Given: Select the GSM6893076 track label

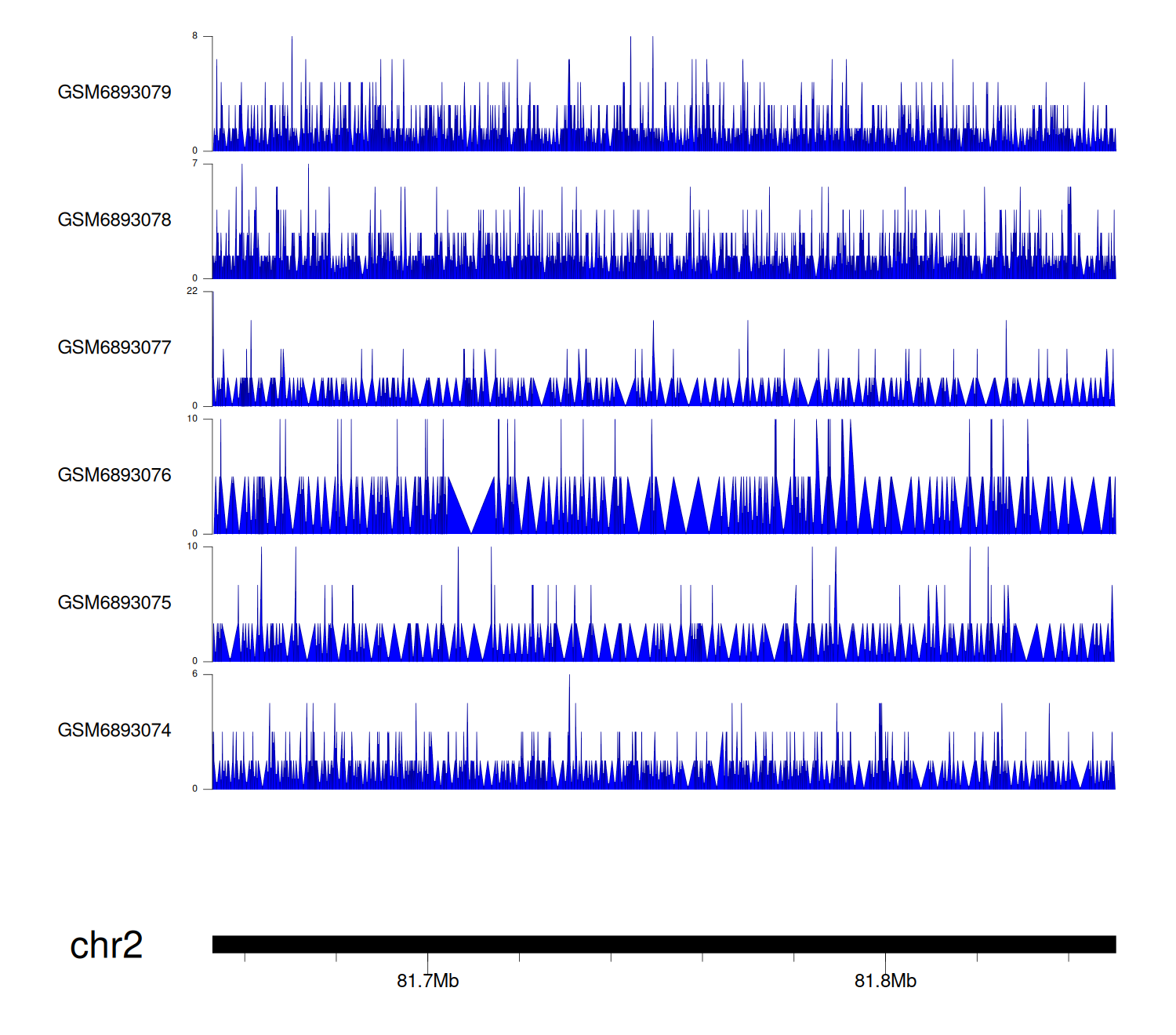Looking at the screenshot, I should point(114,475).
